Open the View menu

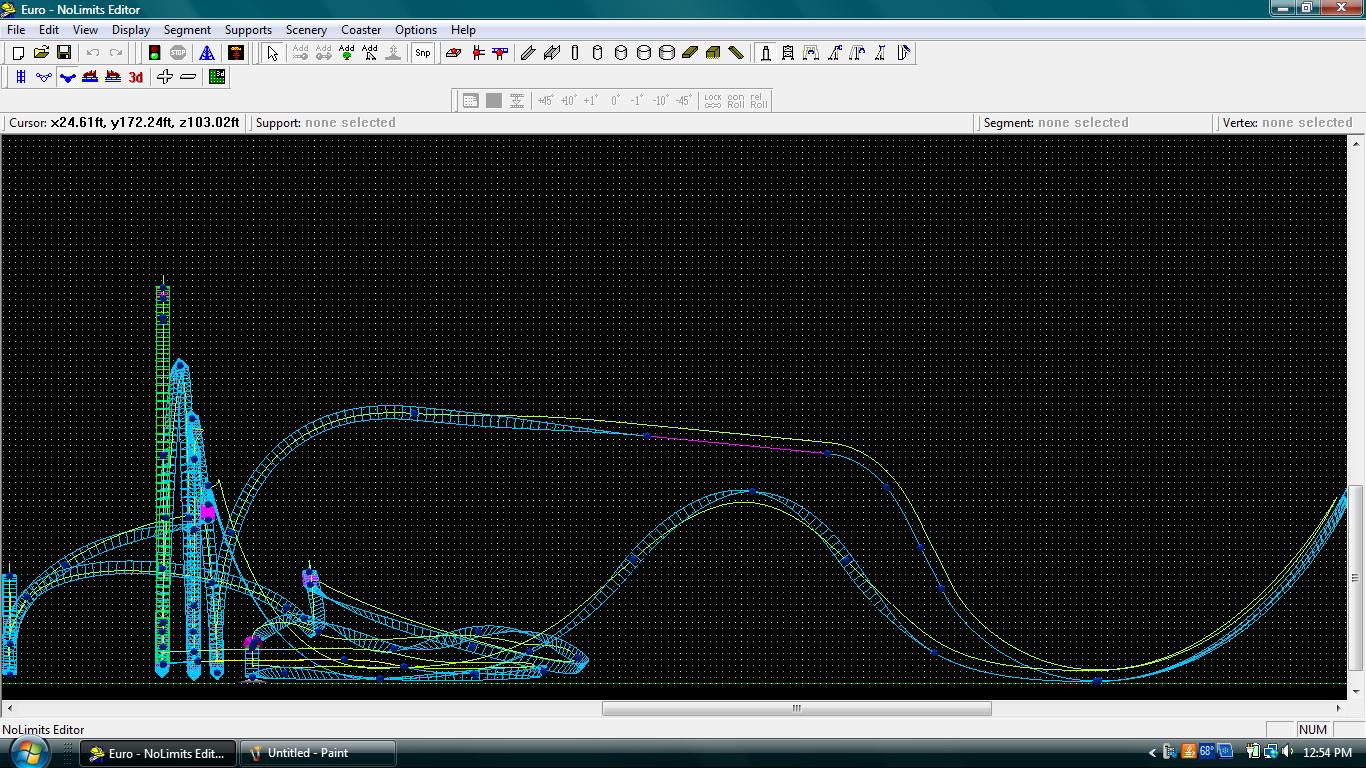[x=85, y=30]
